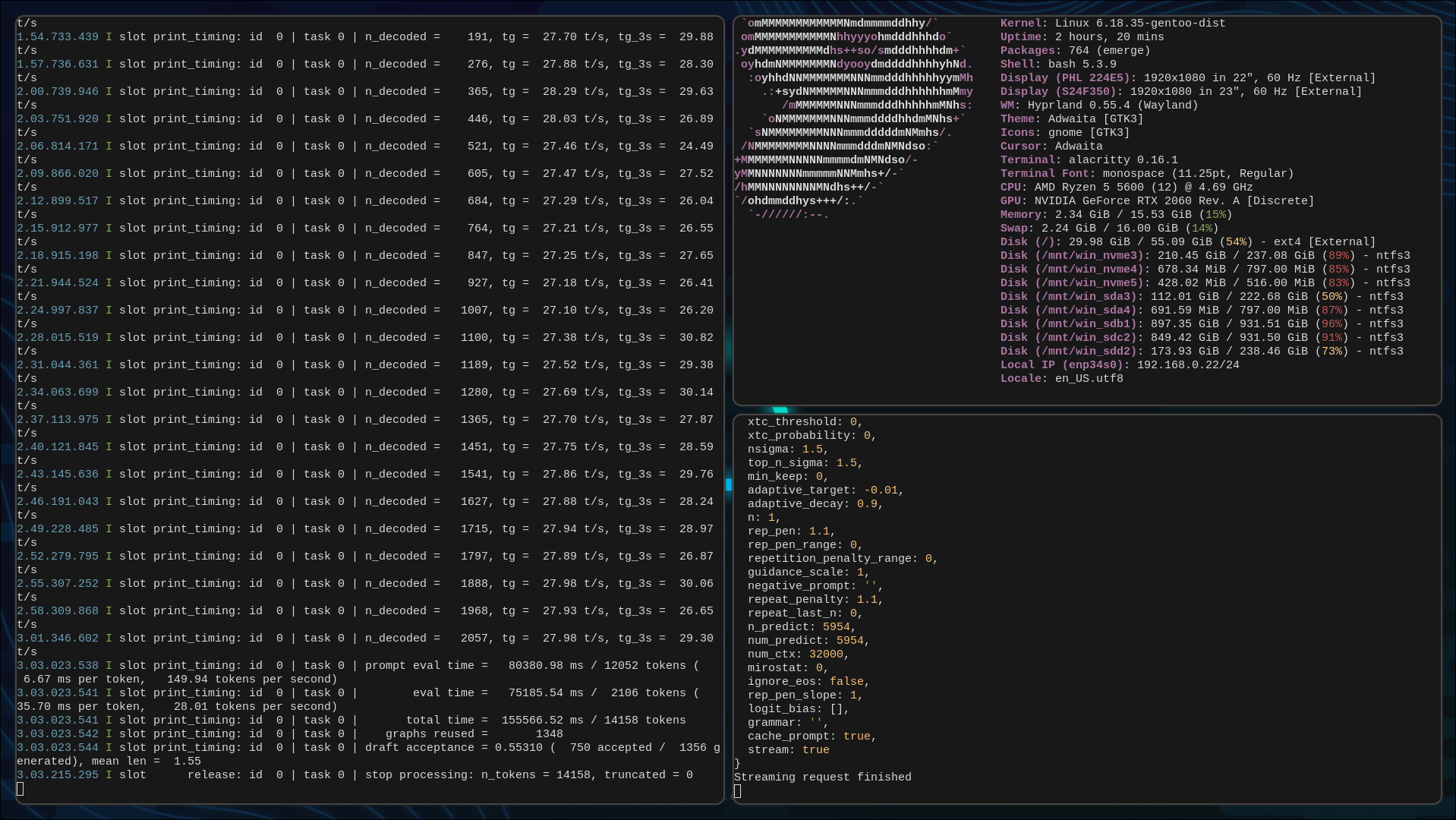Click the 'graphs reused = 1348' line
1456x820 pixels.
[290, 734]
